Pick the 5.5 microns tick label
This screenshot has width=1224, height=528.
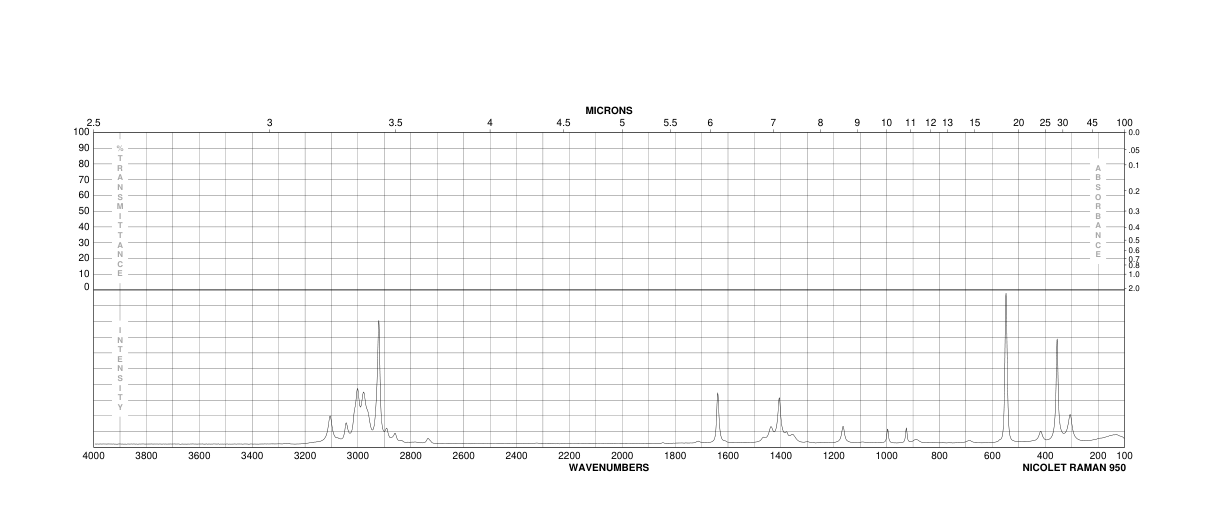(670, 123)
